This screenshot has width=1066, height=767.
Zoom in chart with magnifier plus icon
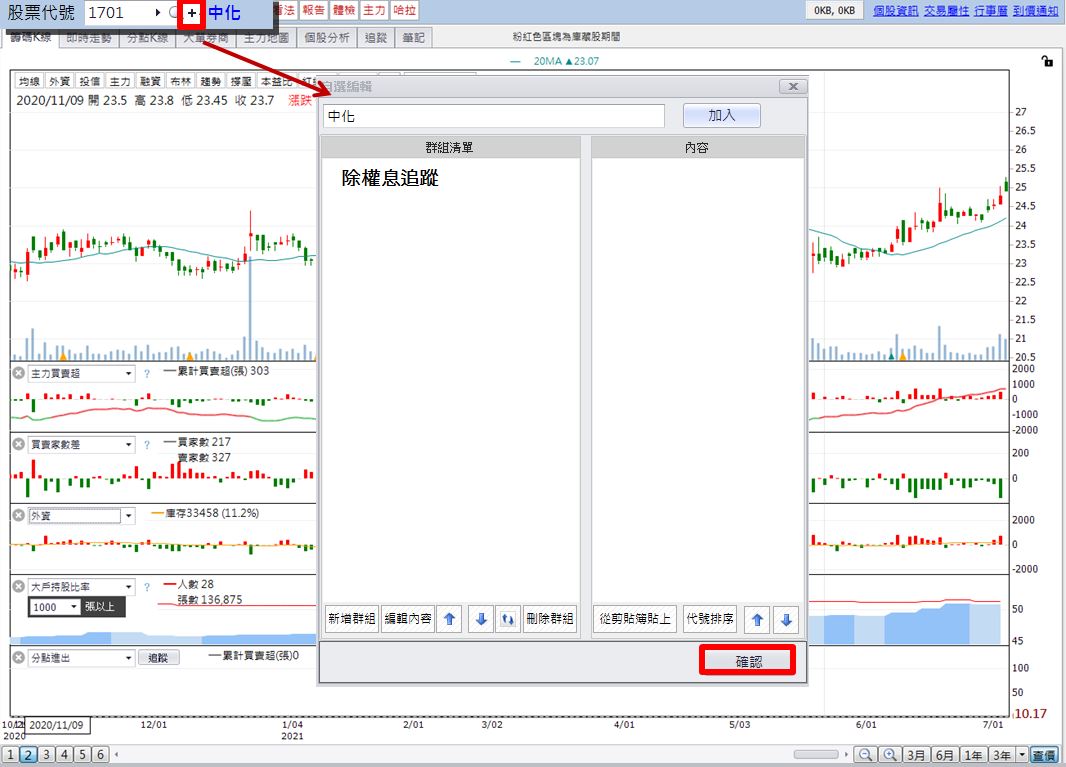[x=889, y=755]
